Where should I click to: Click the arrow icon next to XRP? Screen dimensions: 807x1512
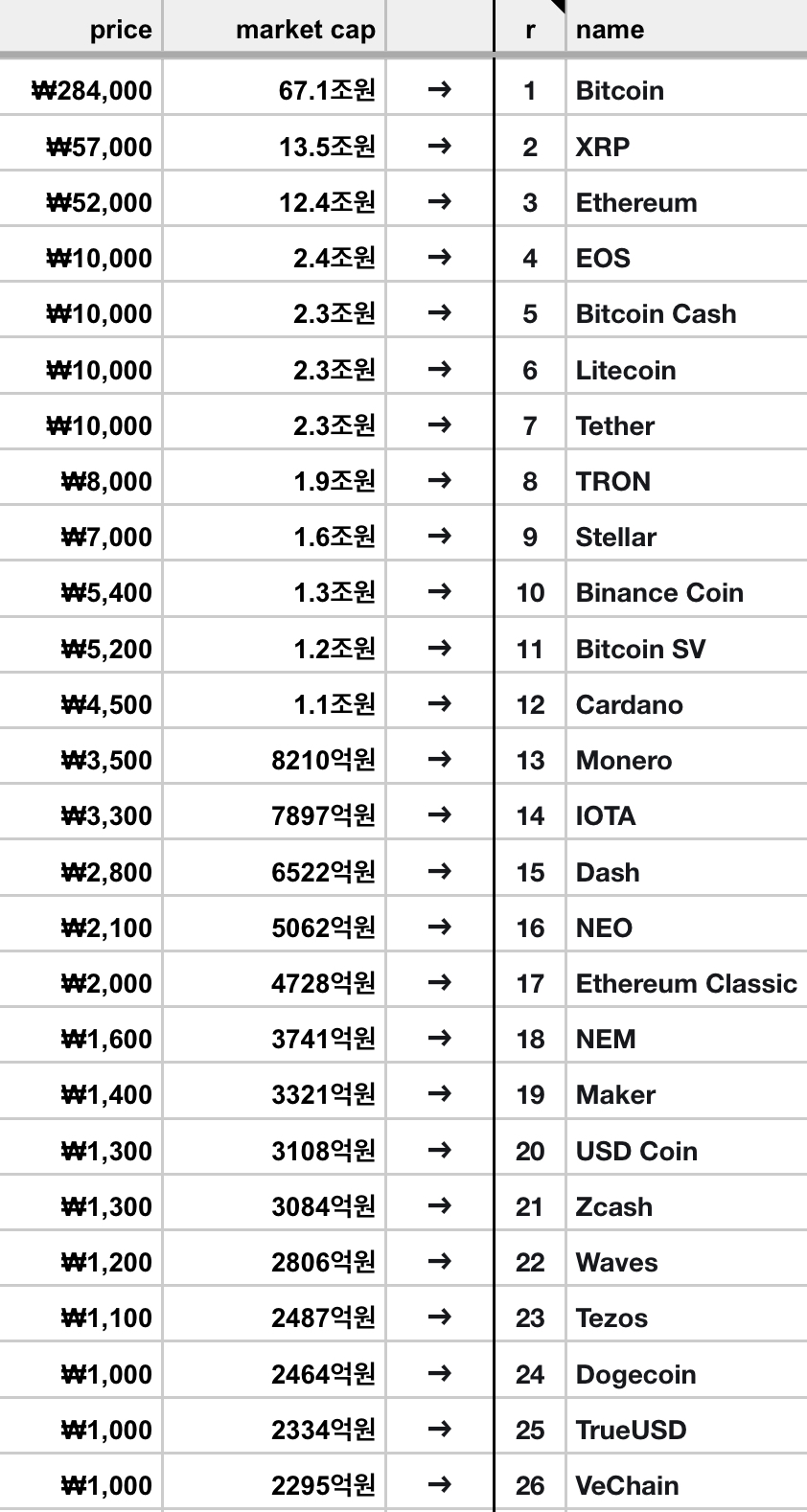pos(440,146)
